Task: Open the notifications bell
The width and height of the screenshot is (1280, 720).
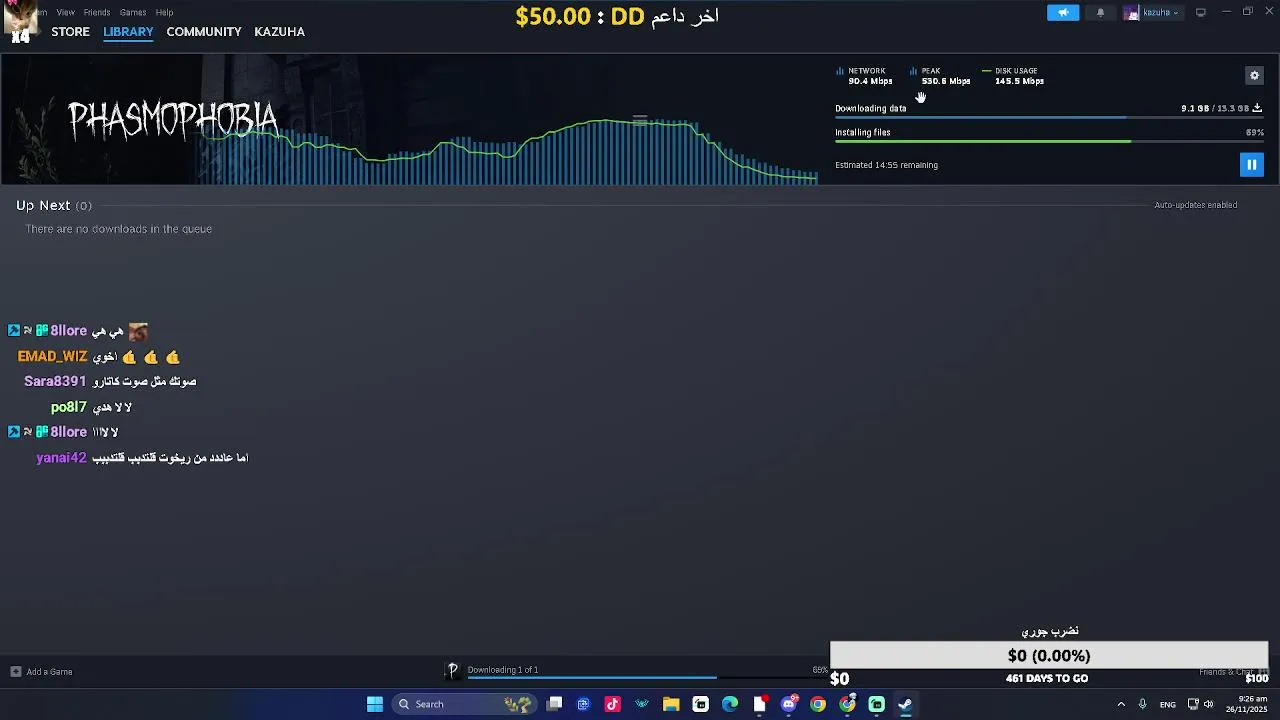Action: [1101, 12]
